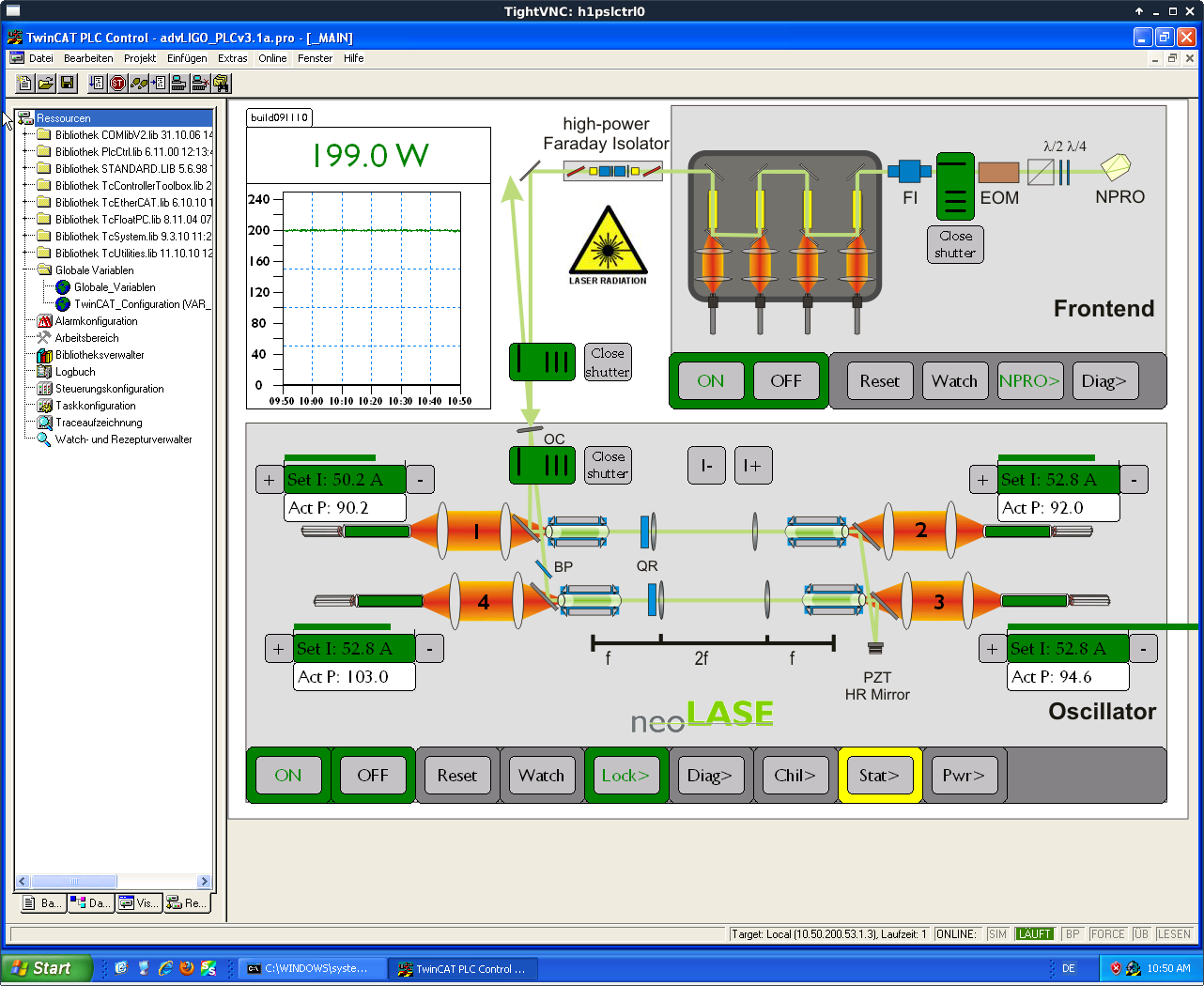Increase diode 1 current with plus button
This screenshot has width=1204, height=986.
[269, 480]
